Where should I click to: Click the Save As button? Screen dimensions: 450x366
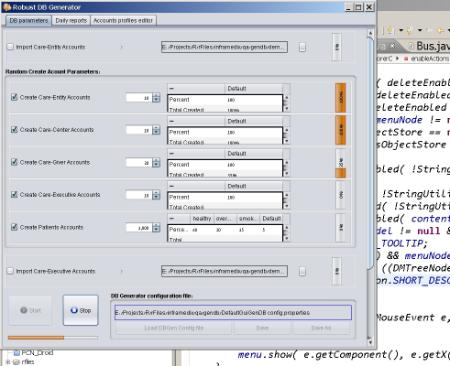[321, 328]
